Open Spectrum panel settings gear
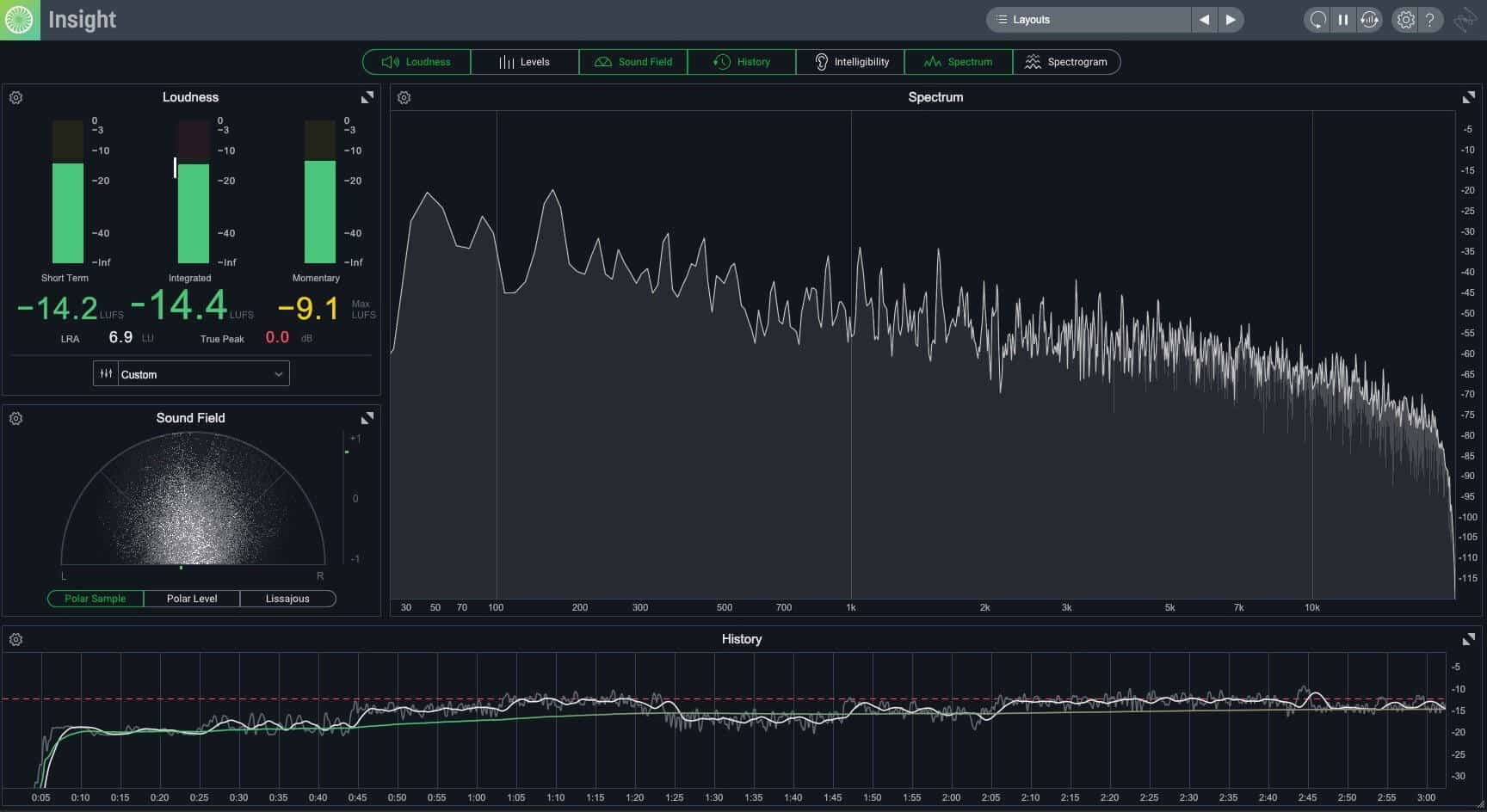 [404, 98]
